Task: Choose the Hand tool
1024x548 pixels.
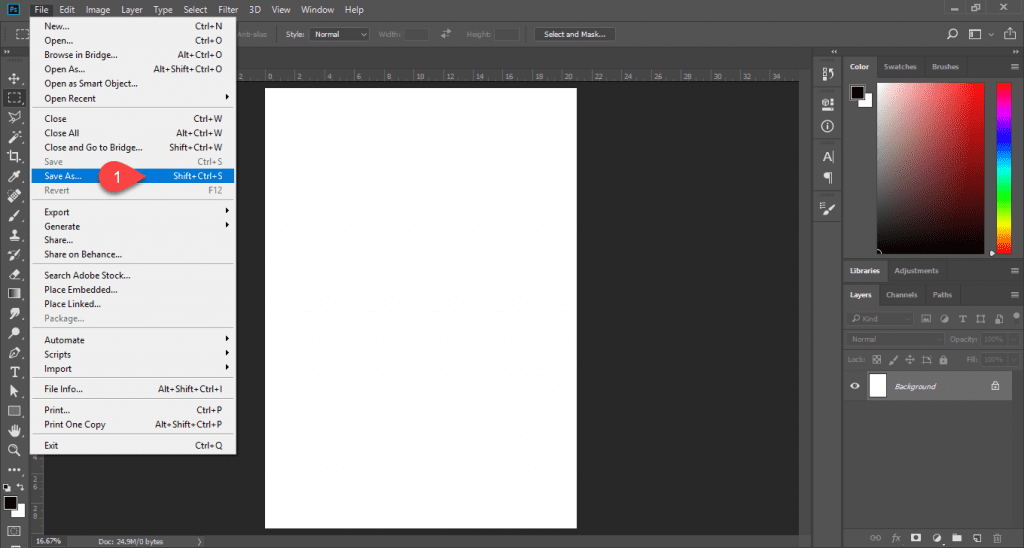Action: (14, 430)
